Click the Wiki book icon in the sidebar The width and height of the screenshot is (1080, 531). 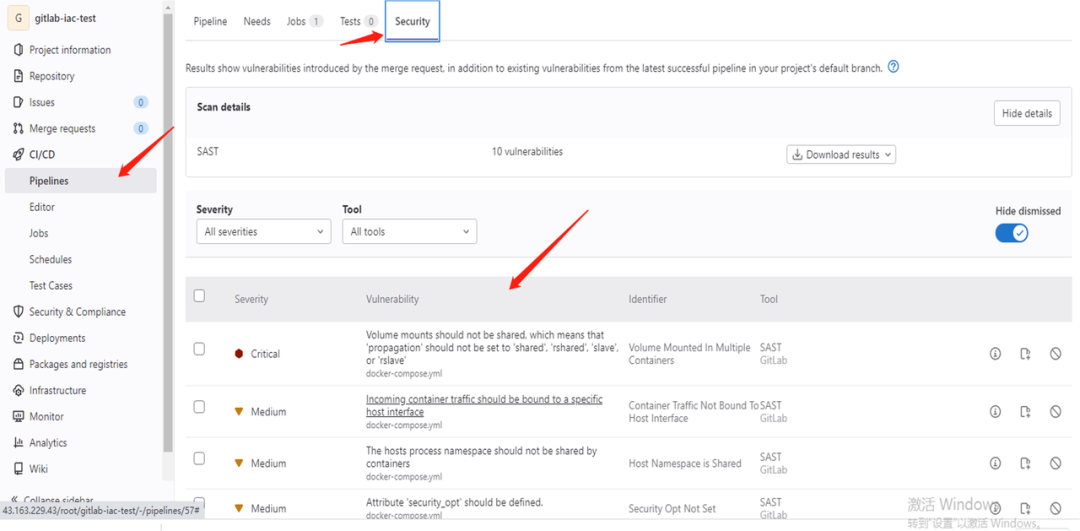pyautogui.click(x=19, y=468)
